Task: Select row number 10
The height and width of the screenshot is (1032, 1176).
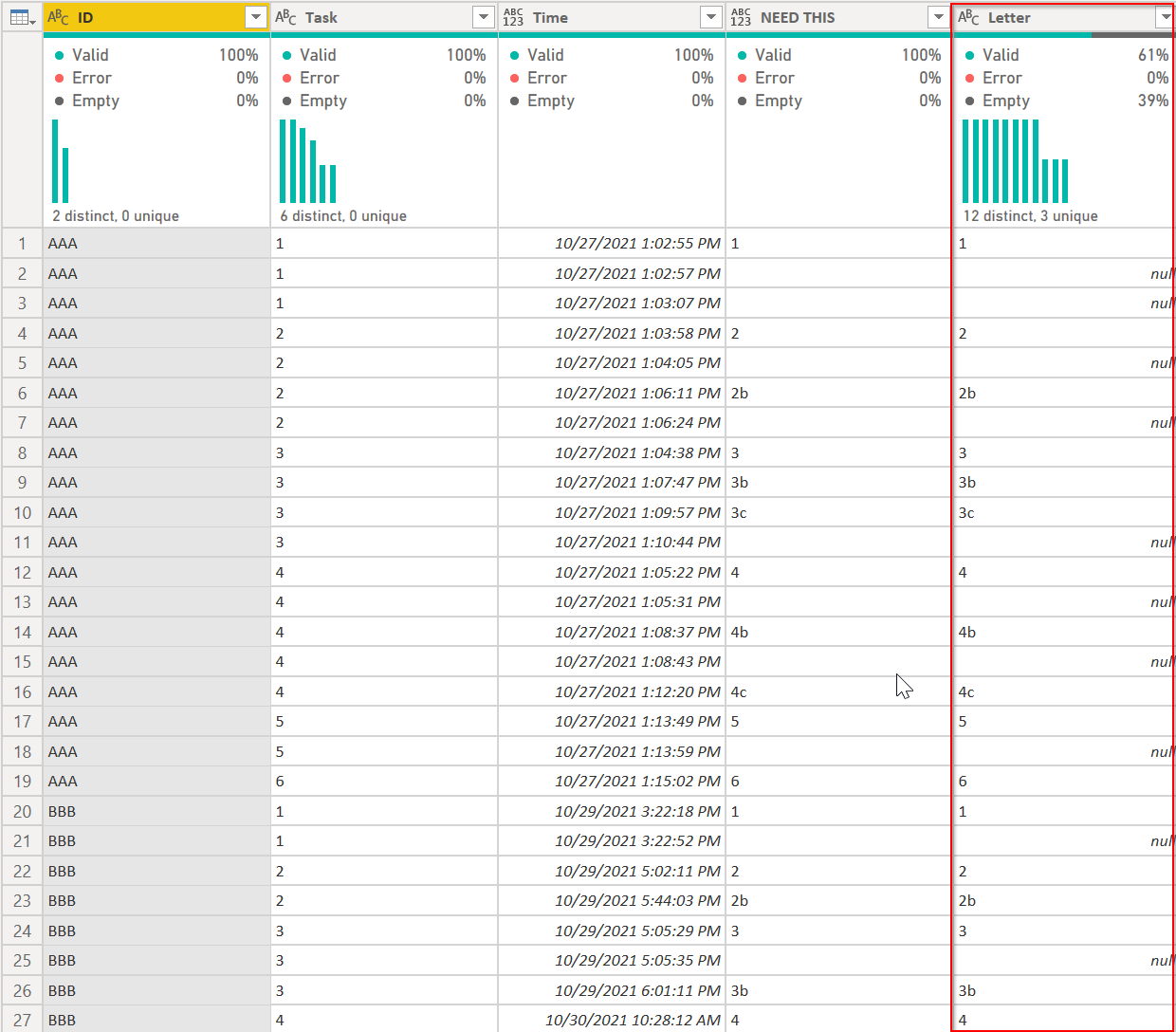Action: (22, 512)
